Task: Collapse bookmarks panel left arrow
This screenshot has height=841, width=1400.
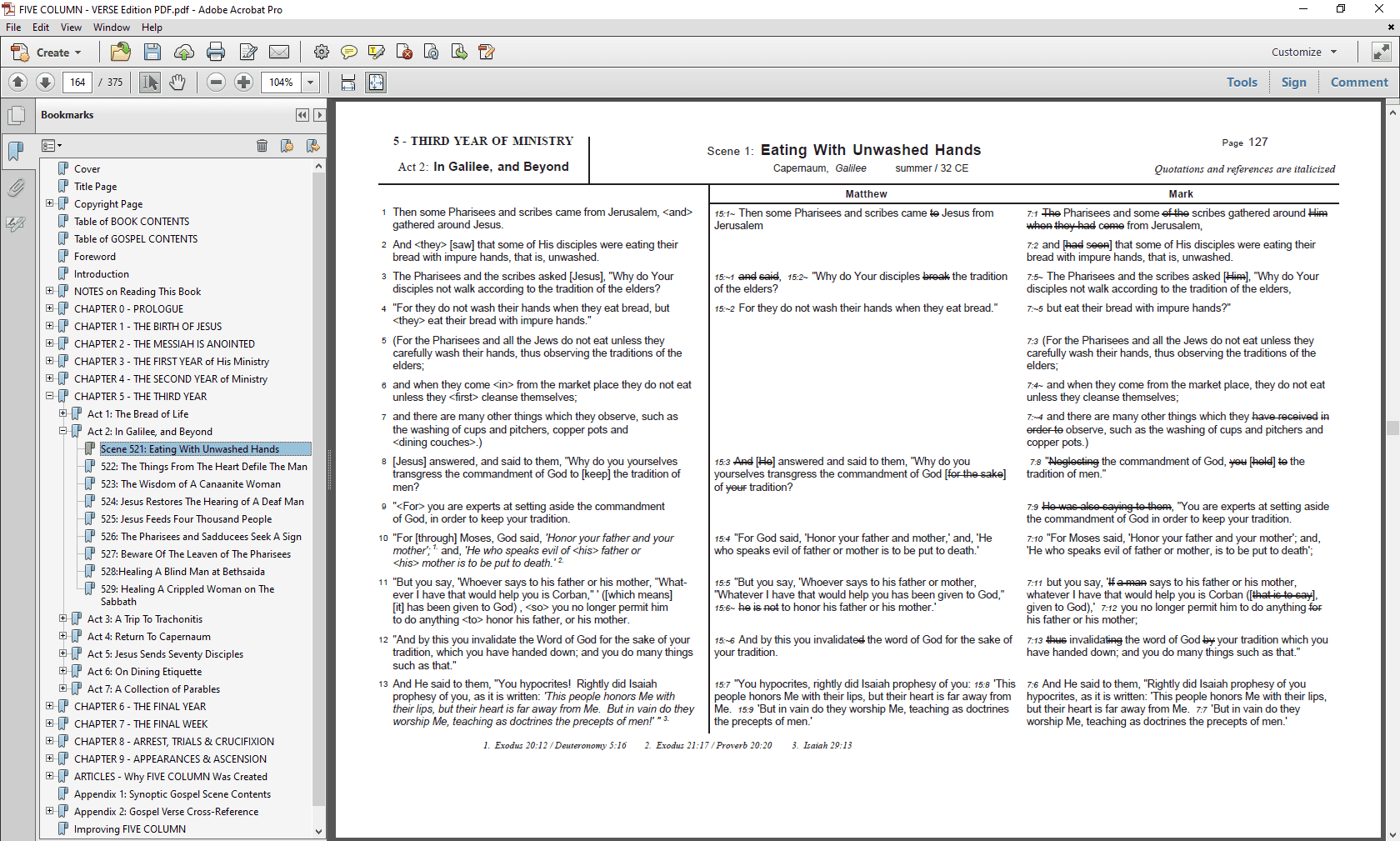Action: tap(302, 115)
